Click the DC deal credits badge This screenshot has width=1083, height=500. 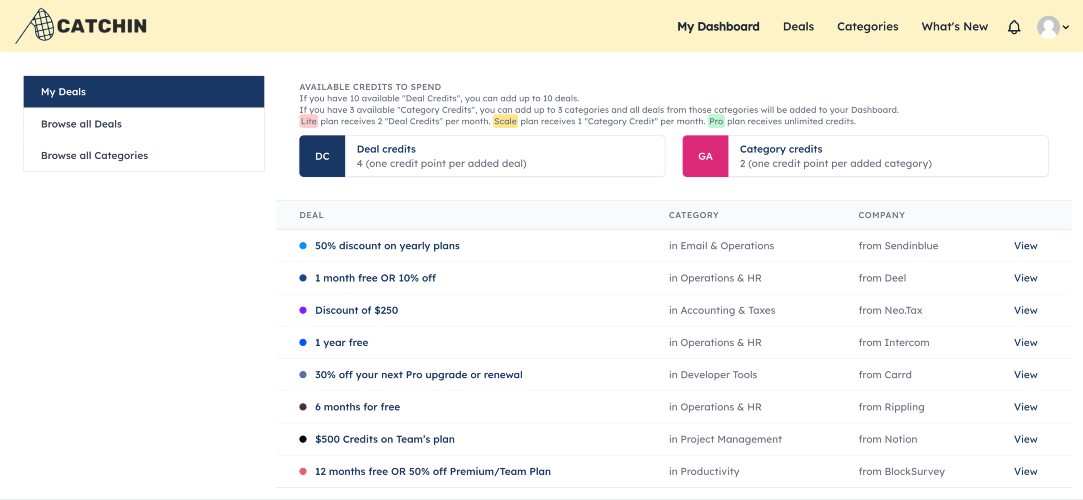pos(322,156)
